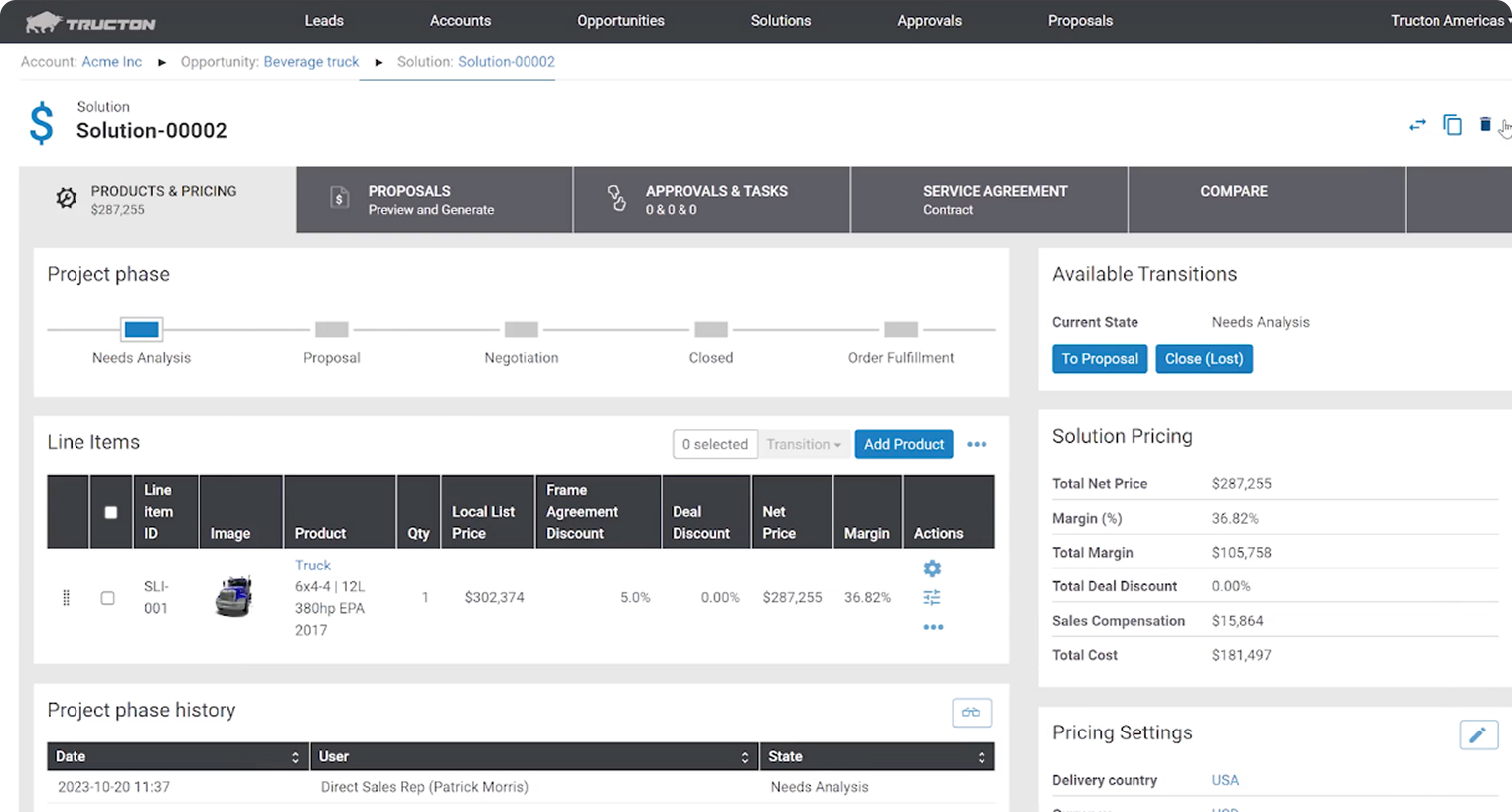Open the three-dot menu in the truck row
Viewport: 1512px width, 812px height.
933,627
